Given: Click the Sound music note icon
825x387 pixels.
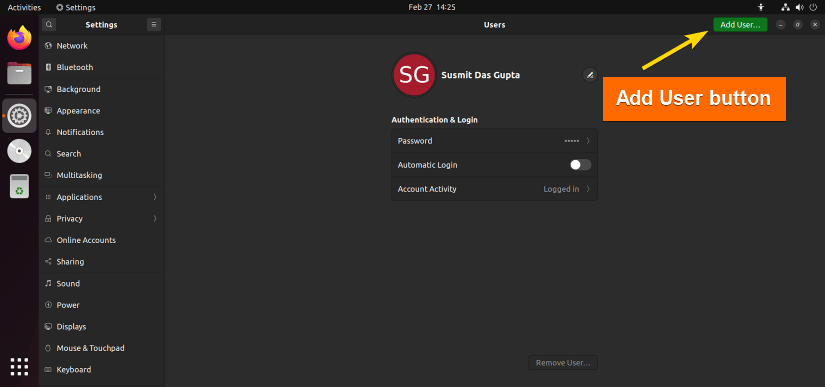Looking at the screenshot, I should click(48, 283).
